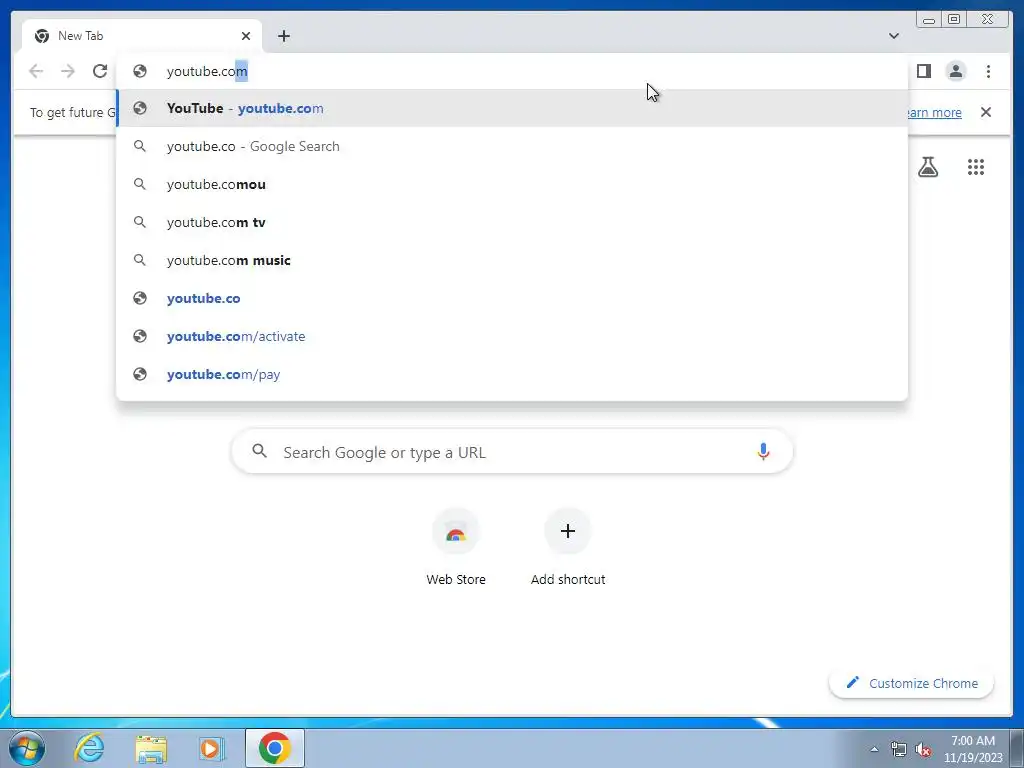
Task: Select the youtube.com music suggestion
Action: click(512, 260)
